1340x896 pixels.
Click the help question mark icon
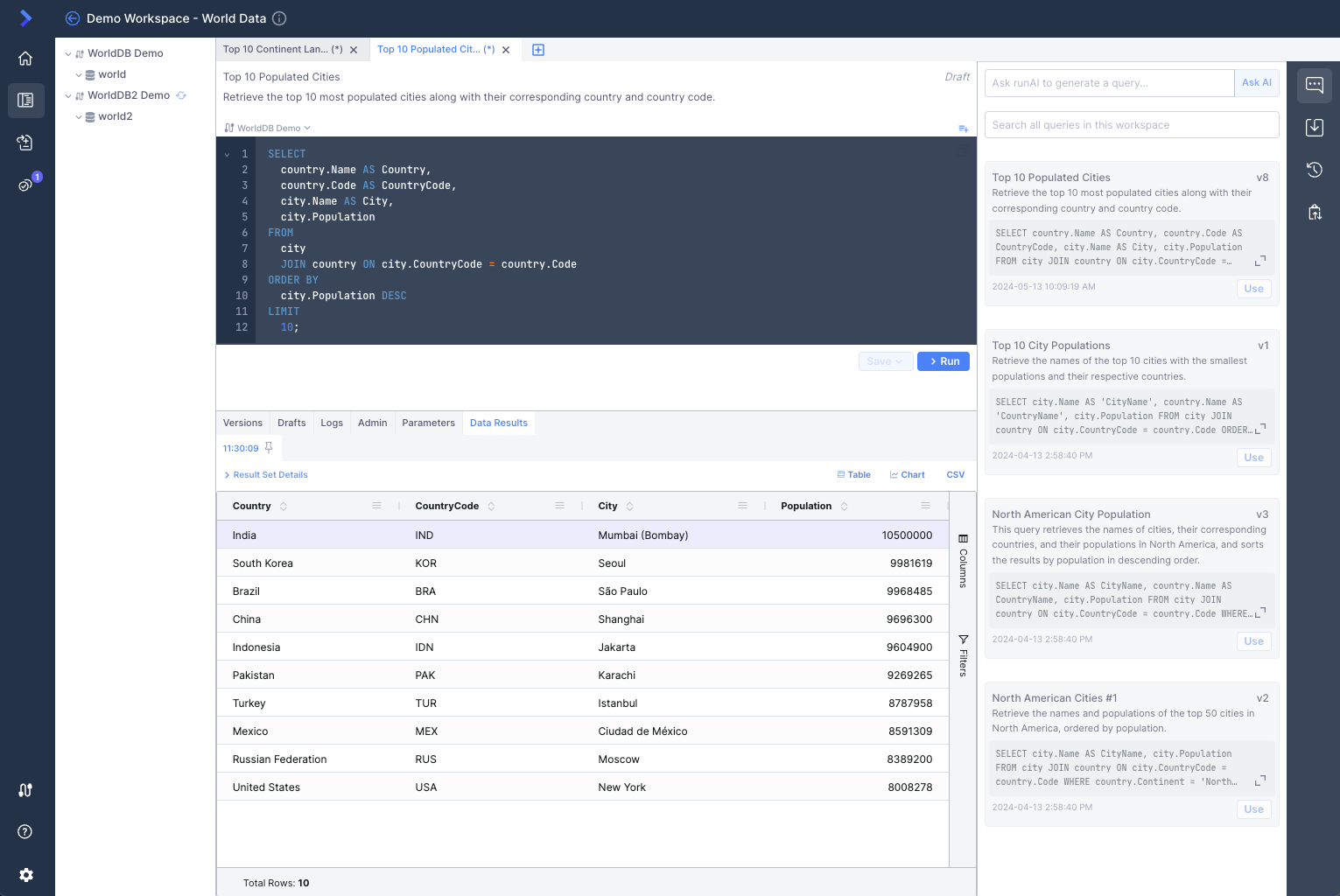point(25,832)
